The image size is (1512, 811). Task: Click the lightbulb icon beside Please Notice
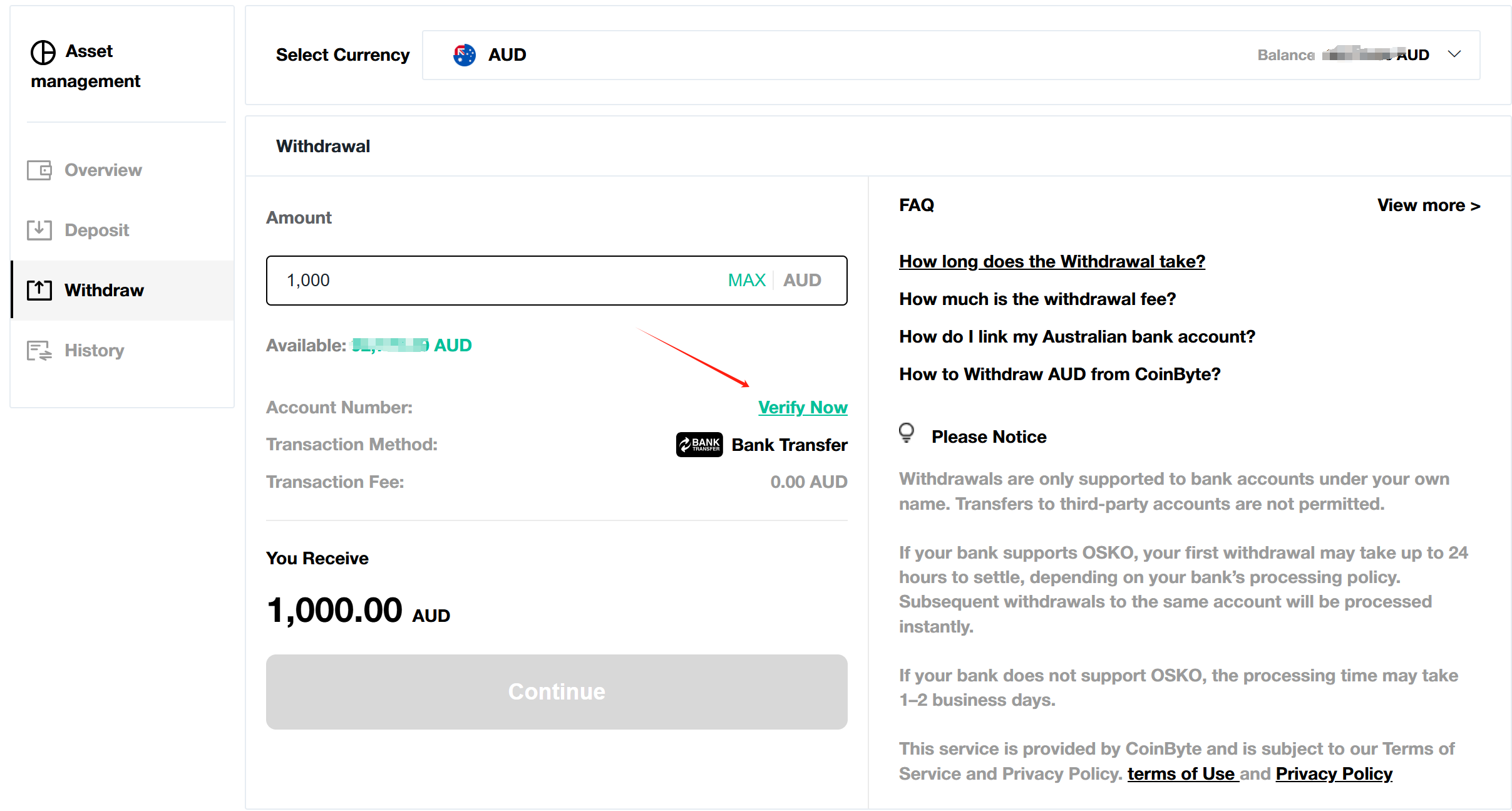point(907,433)
